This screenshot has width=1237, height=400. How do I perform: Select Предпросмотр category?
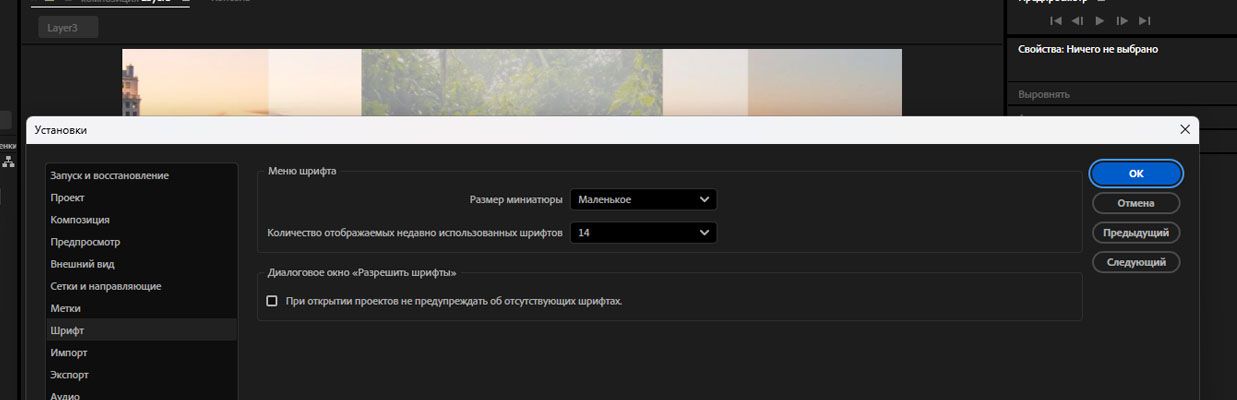(141, 242)
